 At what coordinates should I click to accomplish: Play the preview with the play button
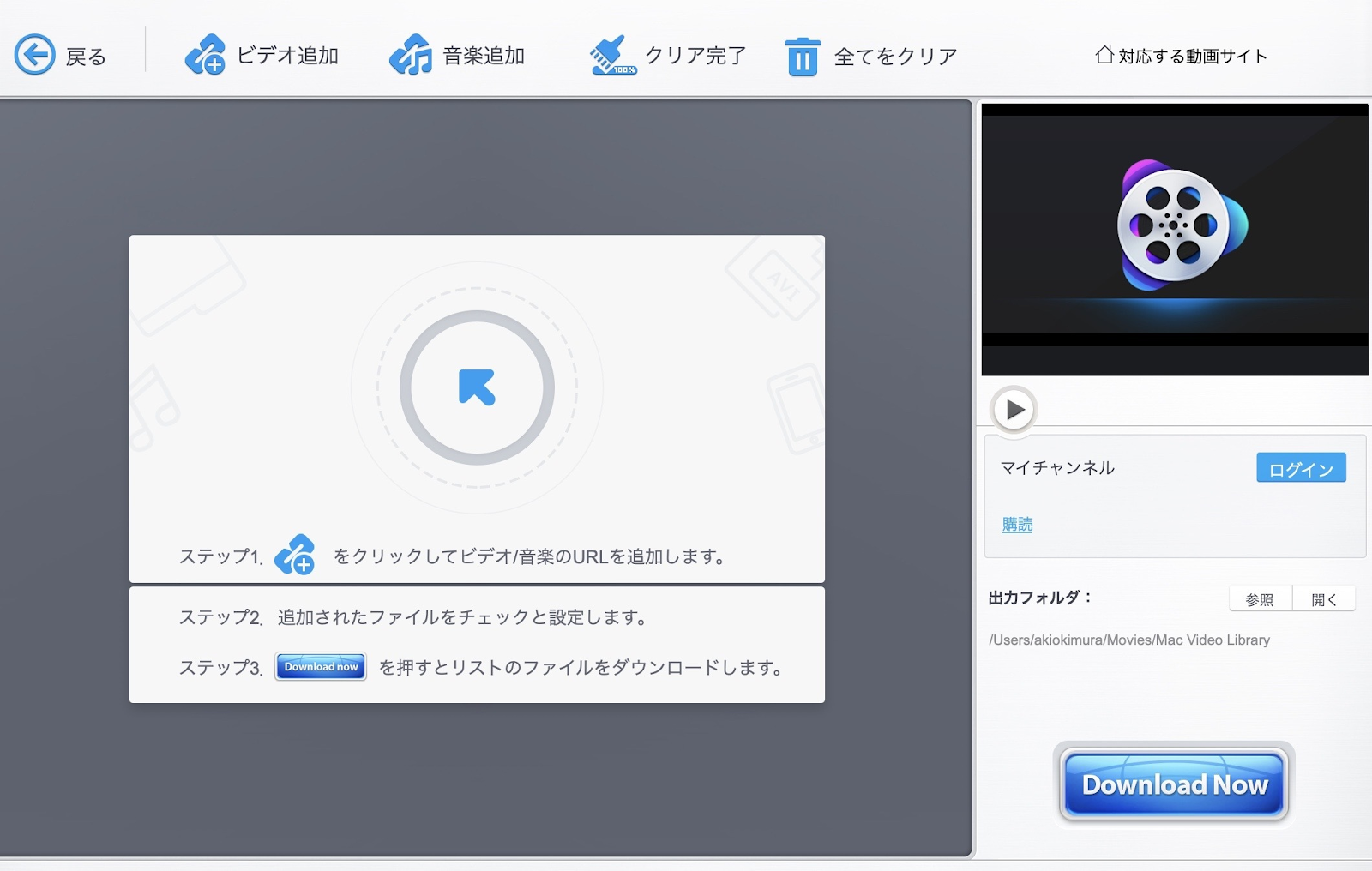tap(1014, 410)
